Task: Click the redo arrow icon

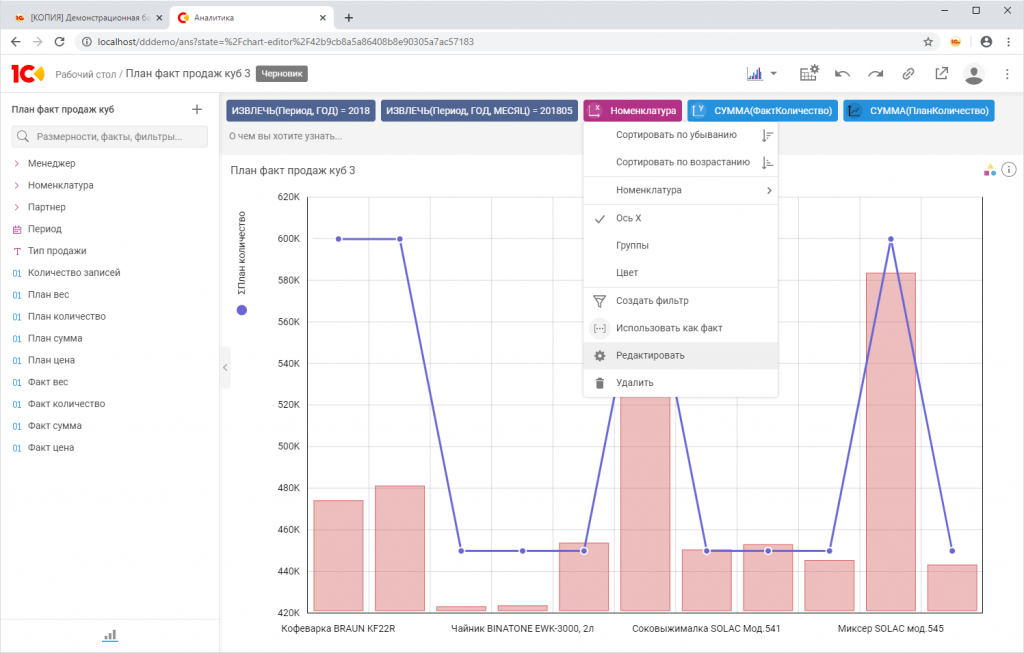Action: pos(876,73)
